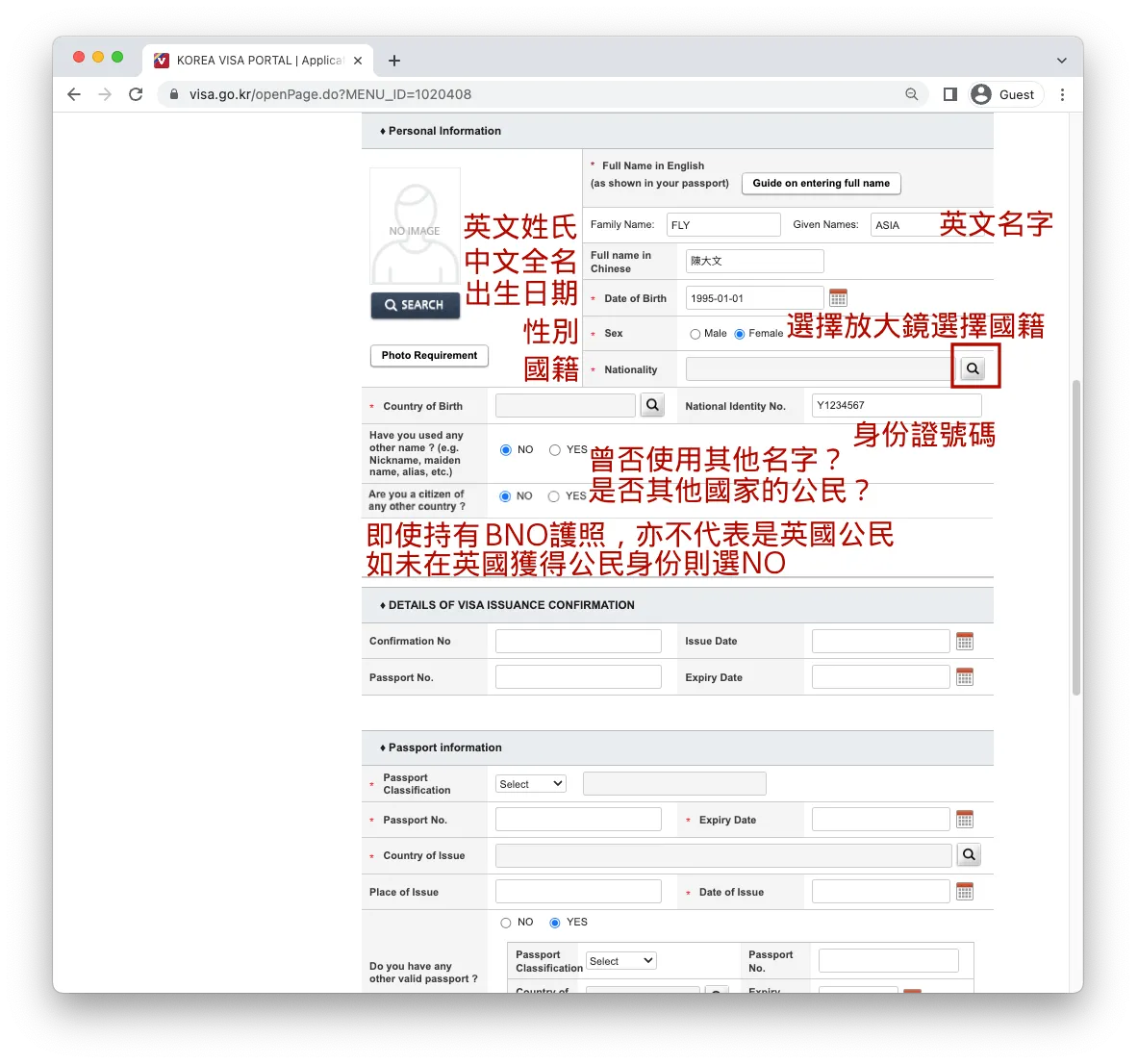Open calendar for visa confirmation Expiry Date
Screen dimensions: 1138x1064
pyautogui.click(x=965, y=677)
